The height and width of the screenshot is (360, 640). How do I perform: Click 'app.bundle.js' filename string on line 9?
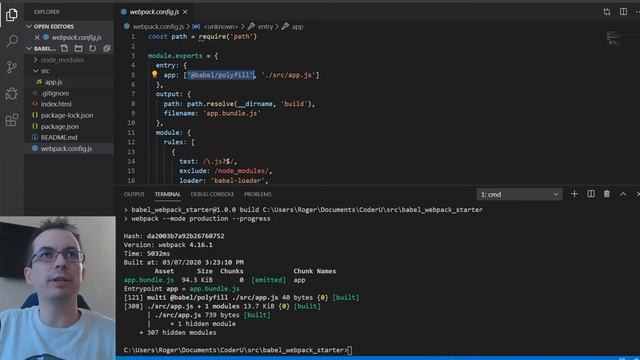tap(231, 113)
